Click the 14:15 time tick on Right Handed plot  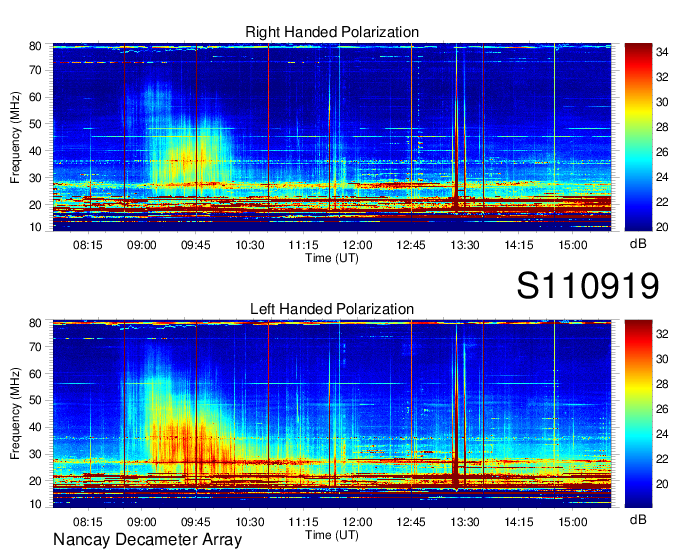[519, 245]
